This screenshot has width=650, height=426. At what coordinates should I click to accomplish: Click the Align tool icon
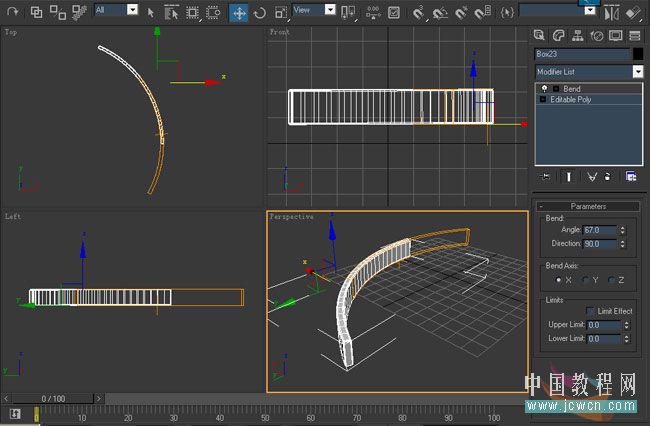[633, 12]
